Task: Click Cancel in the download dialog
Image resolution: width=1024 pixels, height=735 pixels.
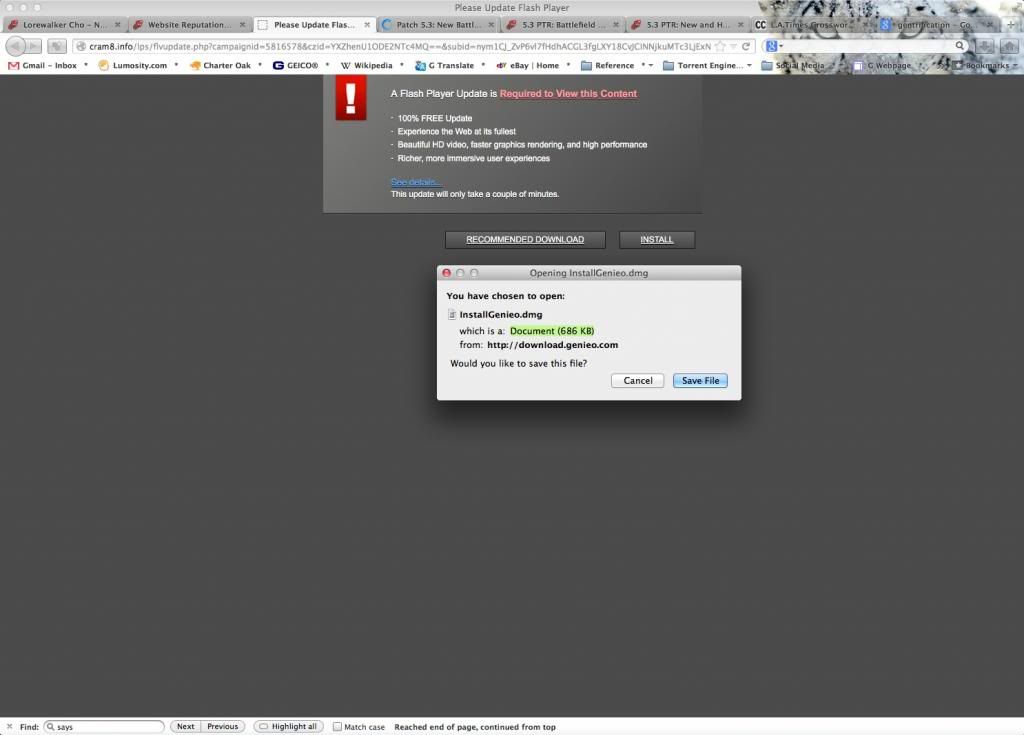Action: 638,381
